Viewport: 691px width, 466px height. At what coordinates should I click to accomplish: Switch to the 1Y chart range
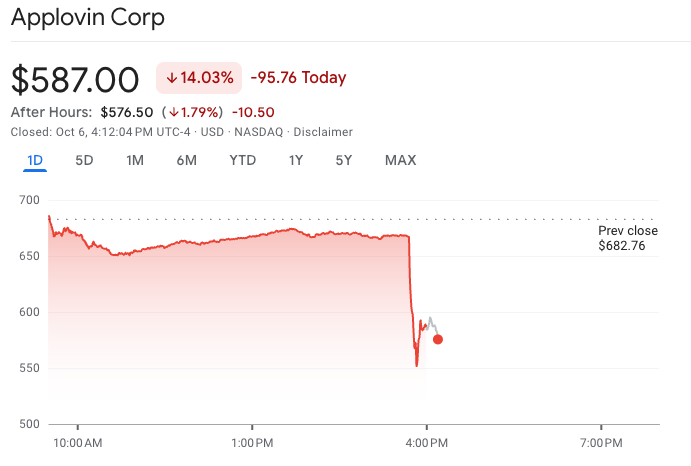[x=295, y=160]
